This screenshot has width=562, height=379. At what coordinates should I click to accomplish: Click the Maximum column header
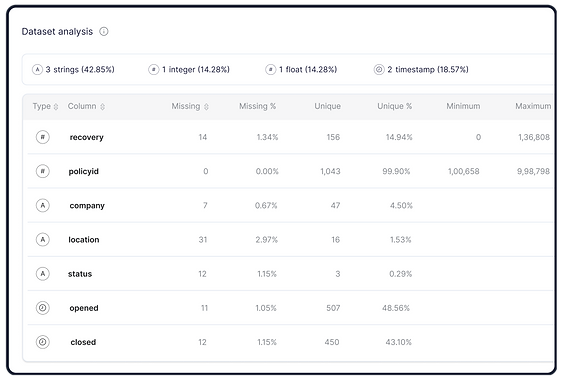[x=533, y=106]
